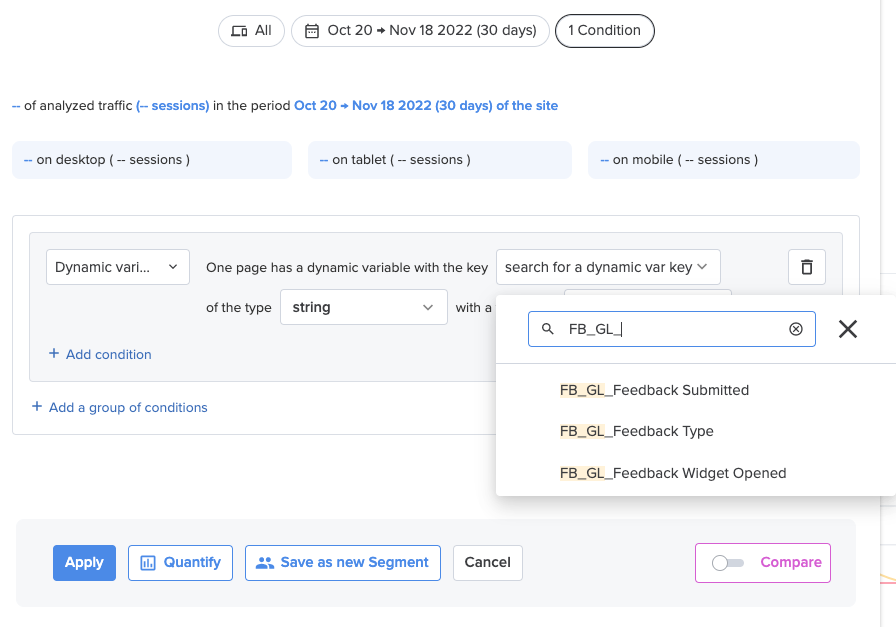Open the search for a dynamic var key dropdown
Screen dimensions: 896x627
click(x=608, y=267)
